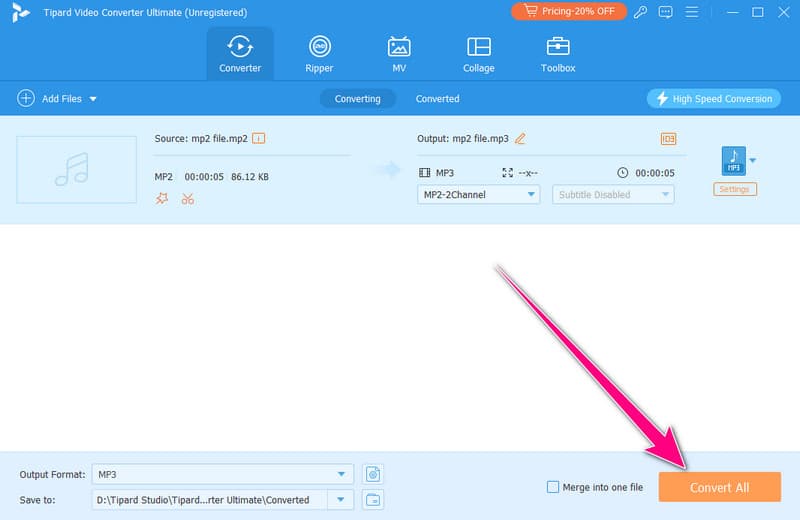The width and height of the screenshot is (800, 520).
Task: Show the Converting list
Action: tap(358, 98)
